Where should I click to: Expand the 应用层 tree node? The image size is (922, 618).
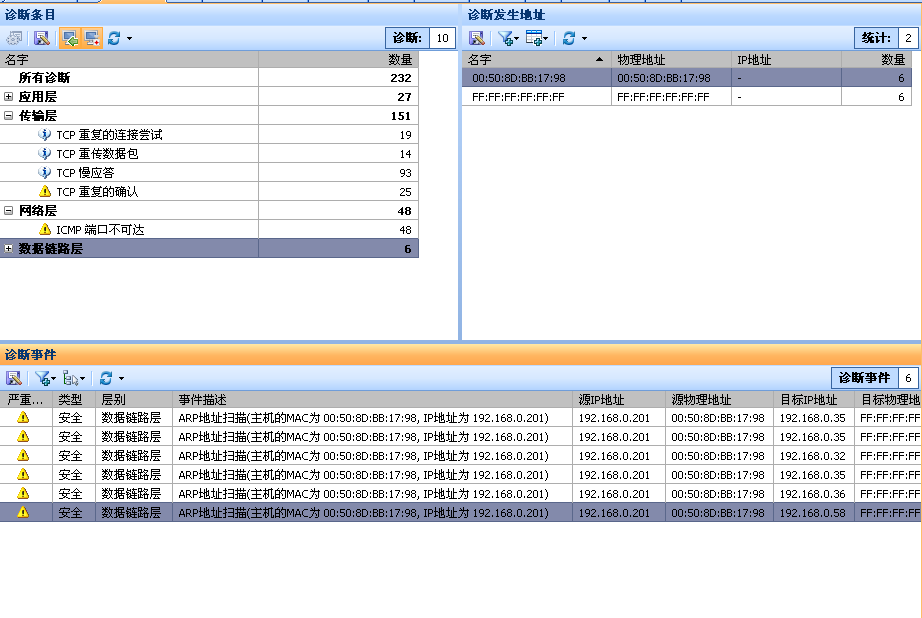tap(8, 97)
